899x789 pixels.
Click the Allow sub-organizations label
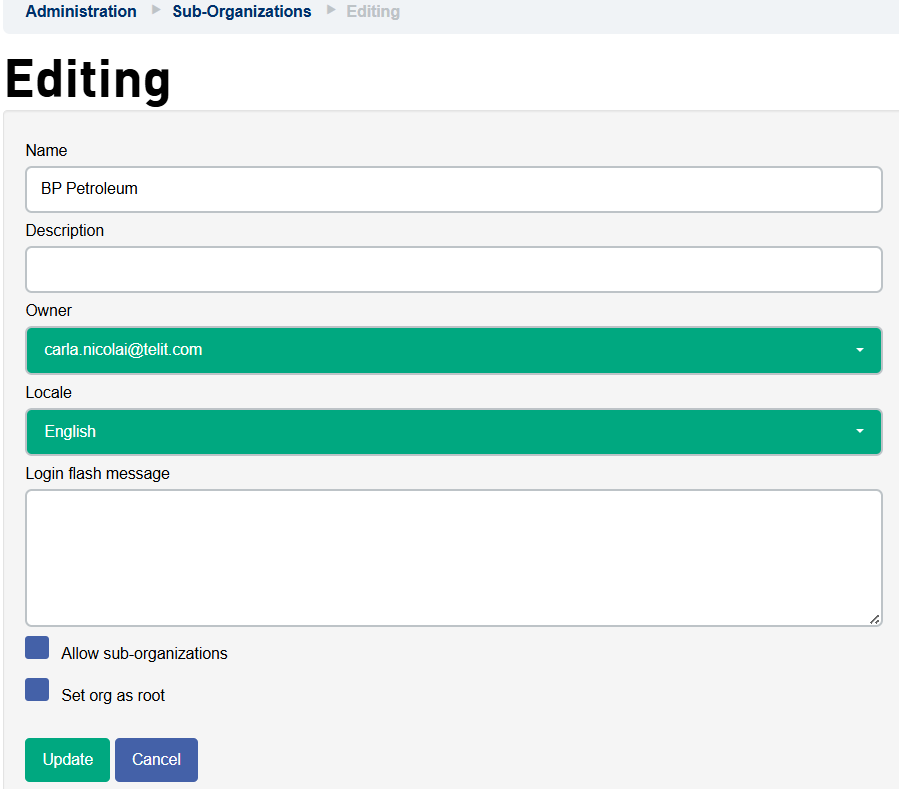pyautogui.click(x=144, y=654)
